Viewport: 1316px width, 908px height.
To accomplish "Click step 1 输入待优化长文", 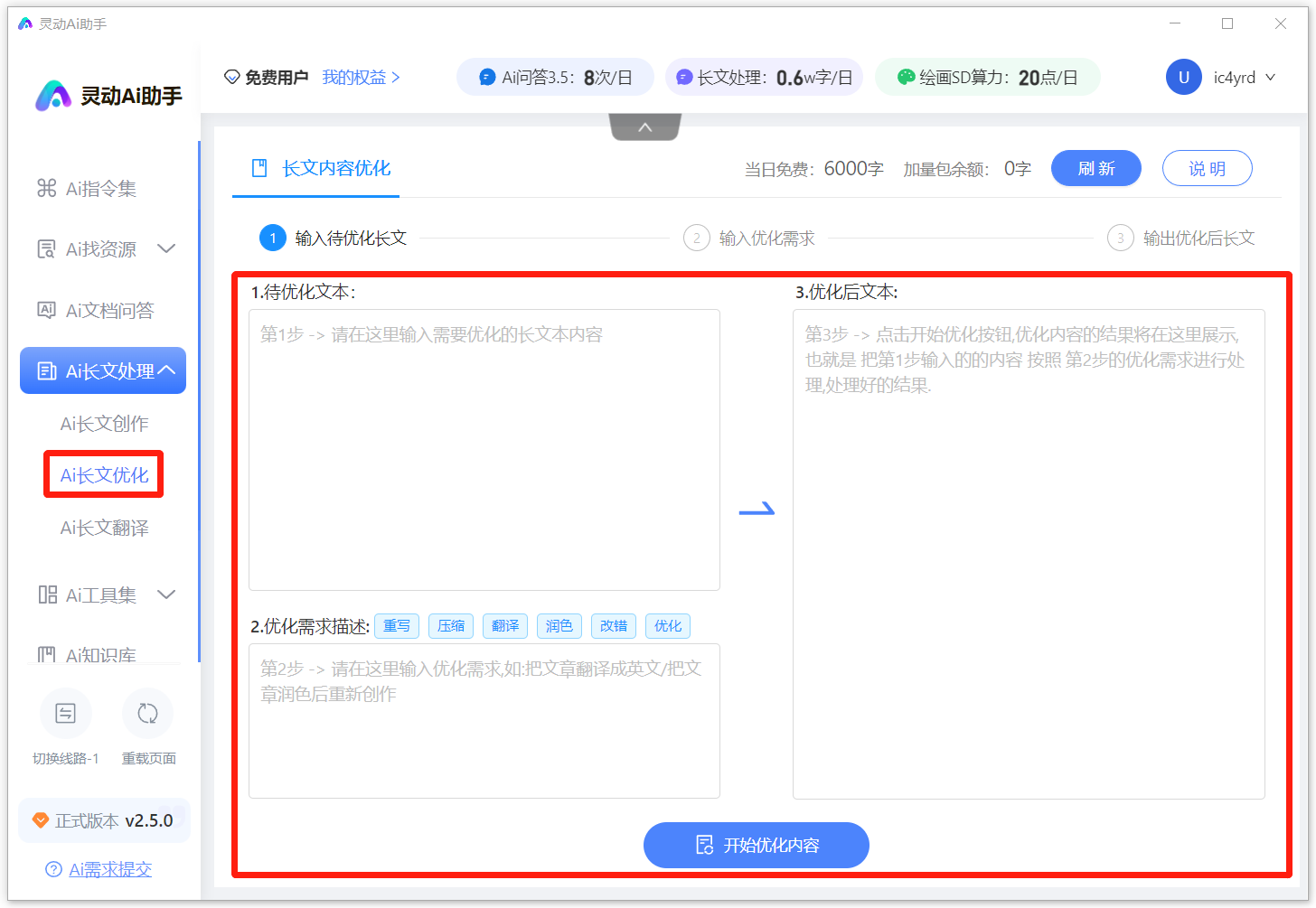I will point(334,239).
